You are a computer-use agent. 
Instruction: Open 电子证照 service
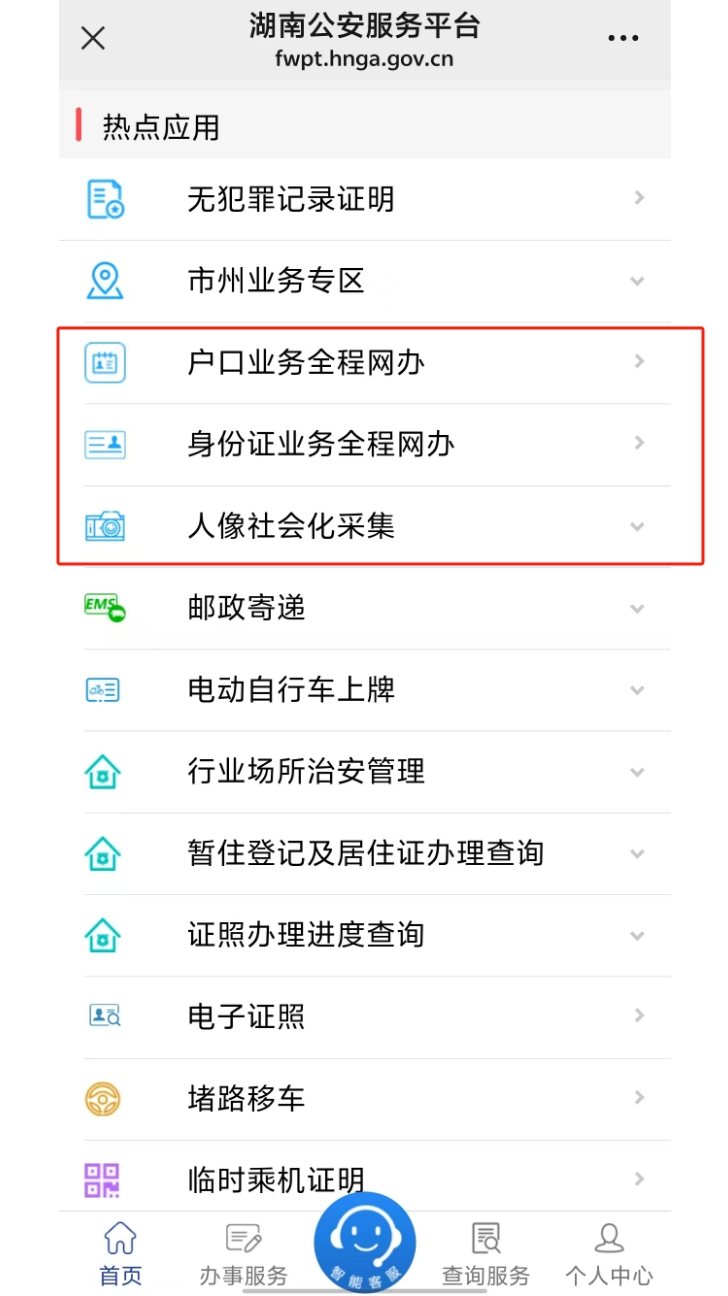pyautogui.click(x=300, y=1016)
